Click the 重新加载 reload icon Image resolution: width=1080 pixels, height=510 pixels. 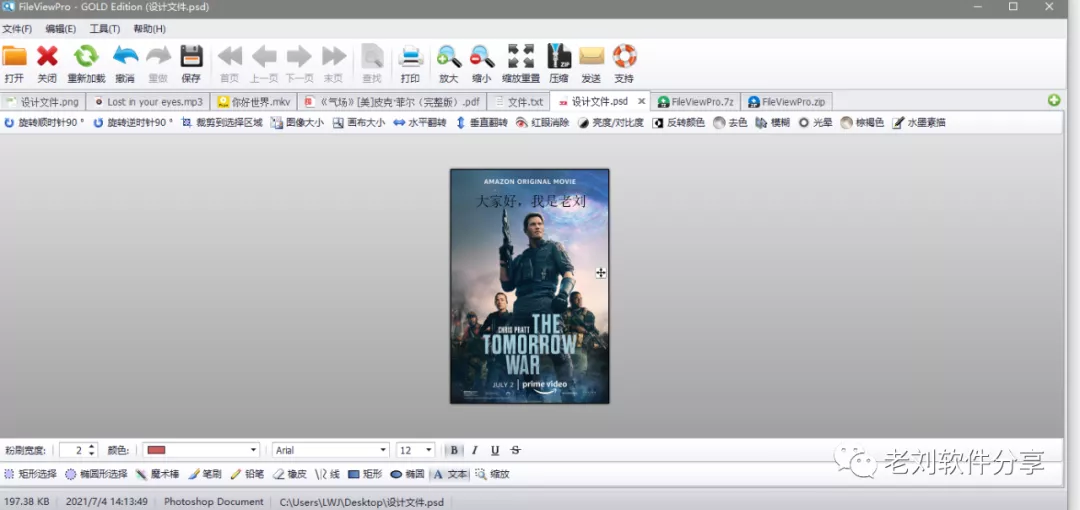tap(86, 57)
